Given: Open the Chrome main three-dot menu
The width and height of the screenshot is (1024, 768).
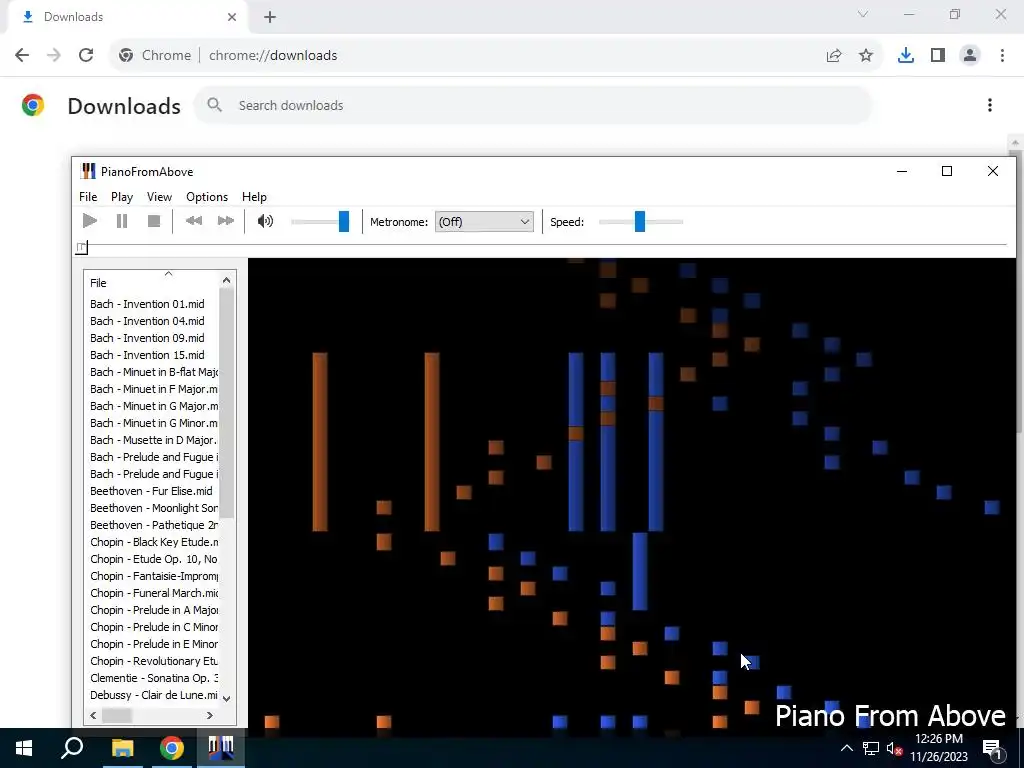Looking at the screenshot, I should pyautogui.click(x=1002, y=56).
